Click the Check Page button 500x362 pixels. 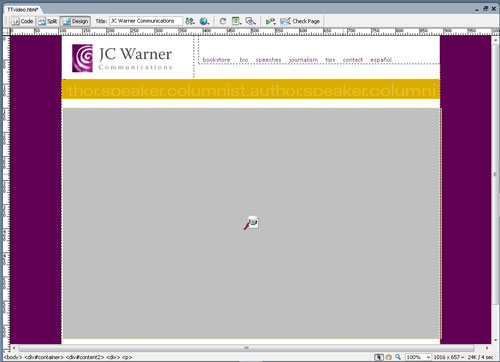click(300, 21)
